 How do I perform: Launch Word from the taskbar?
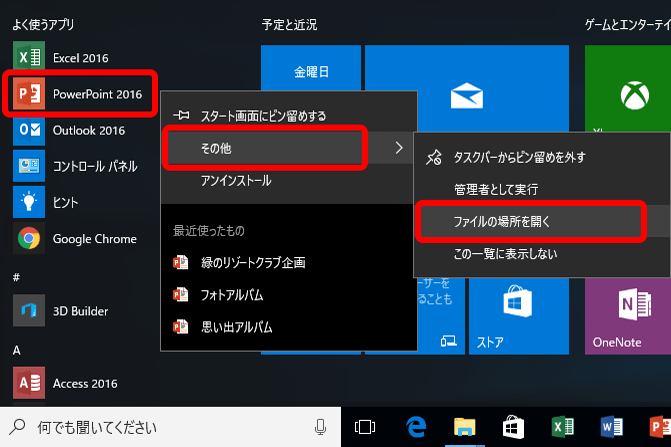(612, 427)
